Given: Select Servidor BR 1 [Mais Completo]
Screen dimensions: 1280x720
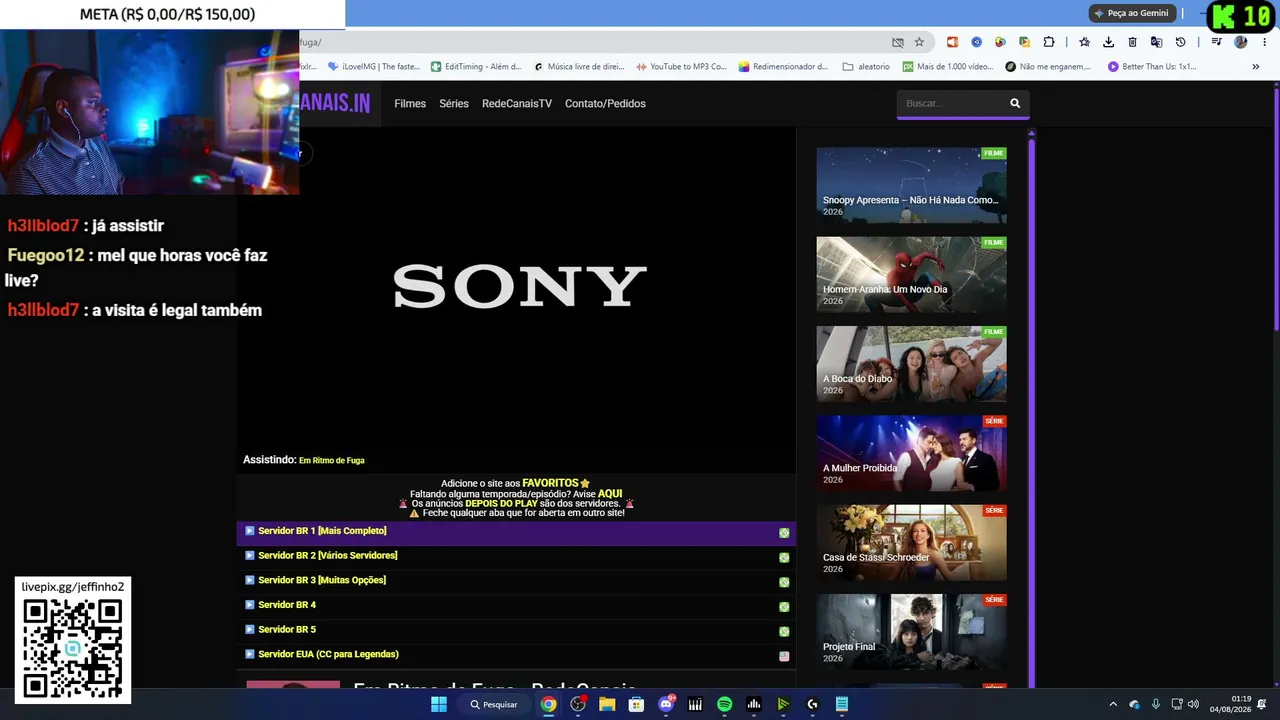Looking at the screenshot, I should point(516,531).
